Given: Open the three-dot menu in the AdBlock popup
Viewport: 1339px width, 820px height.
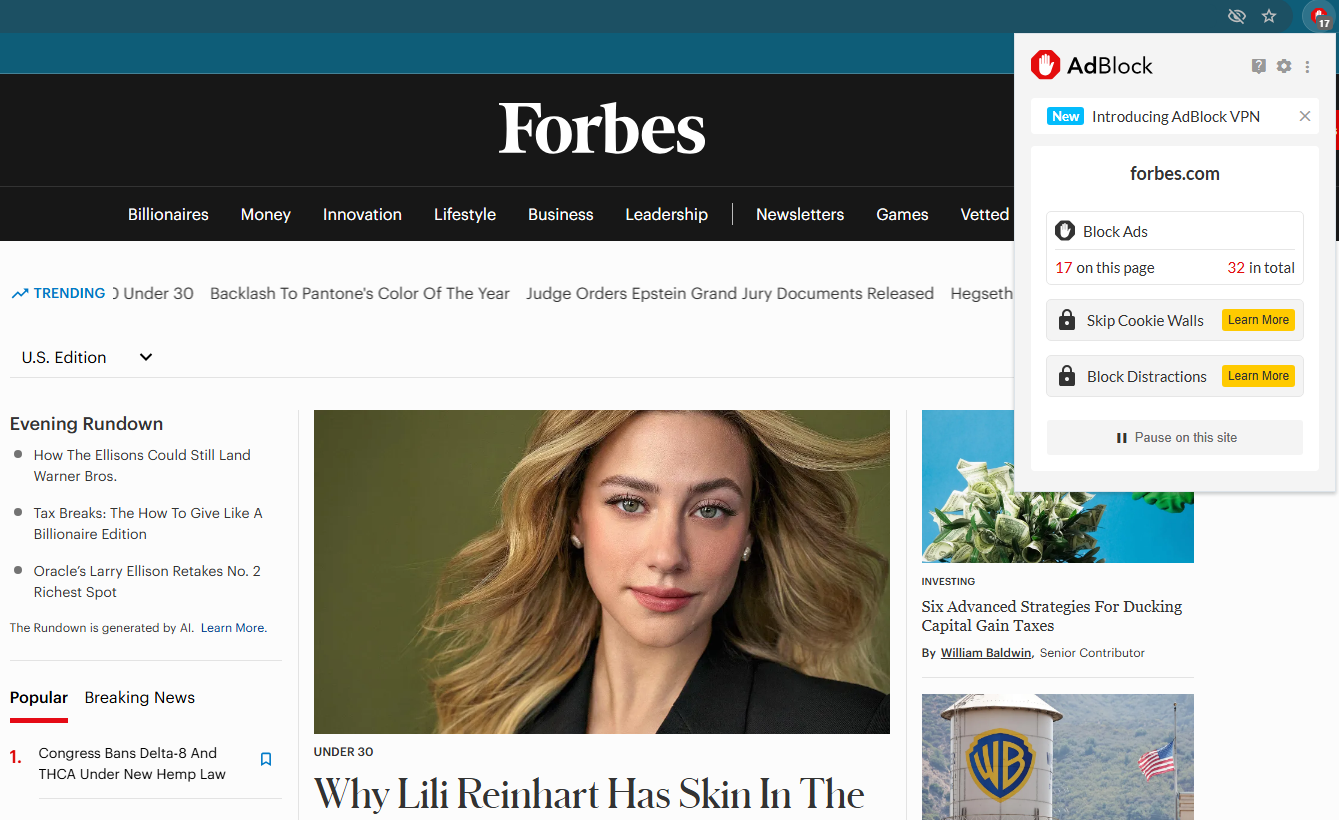Looking at the screenshot, I should coord(1307,66).
